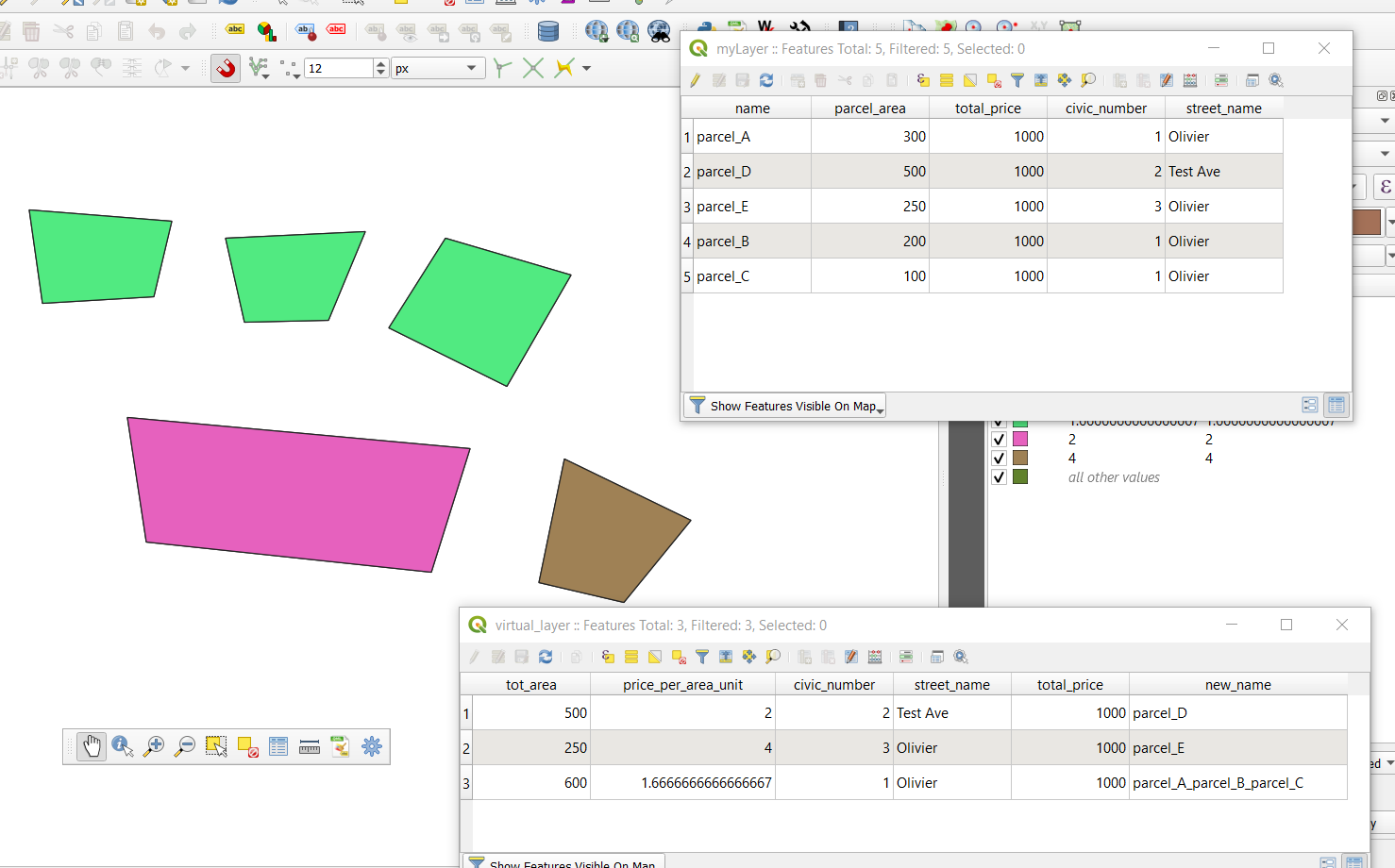Click the brown symbol swatch in legend
The width and height of the screenshot is (1395, 868).
(1020, 459)
